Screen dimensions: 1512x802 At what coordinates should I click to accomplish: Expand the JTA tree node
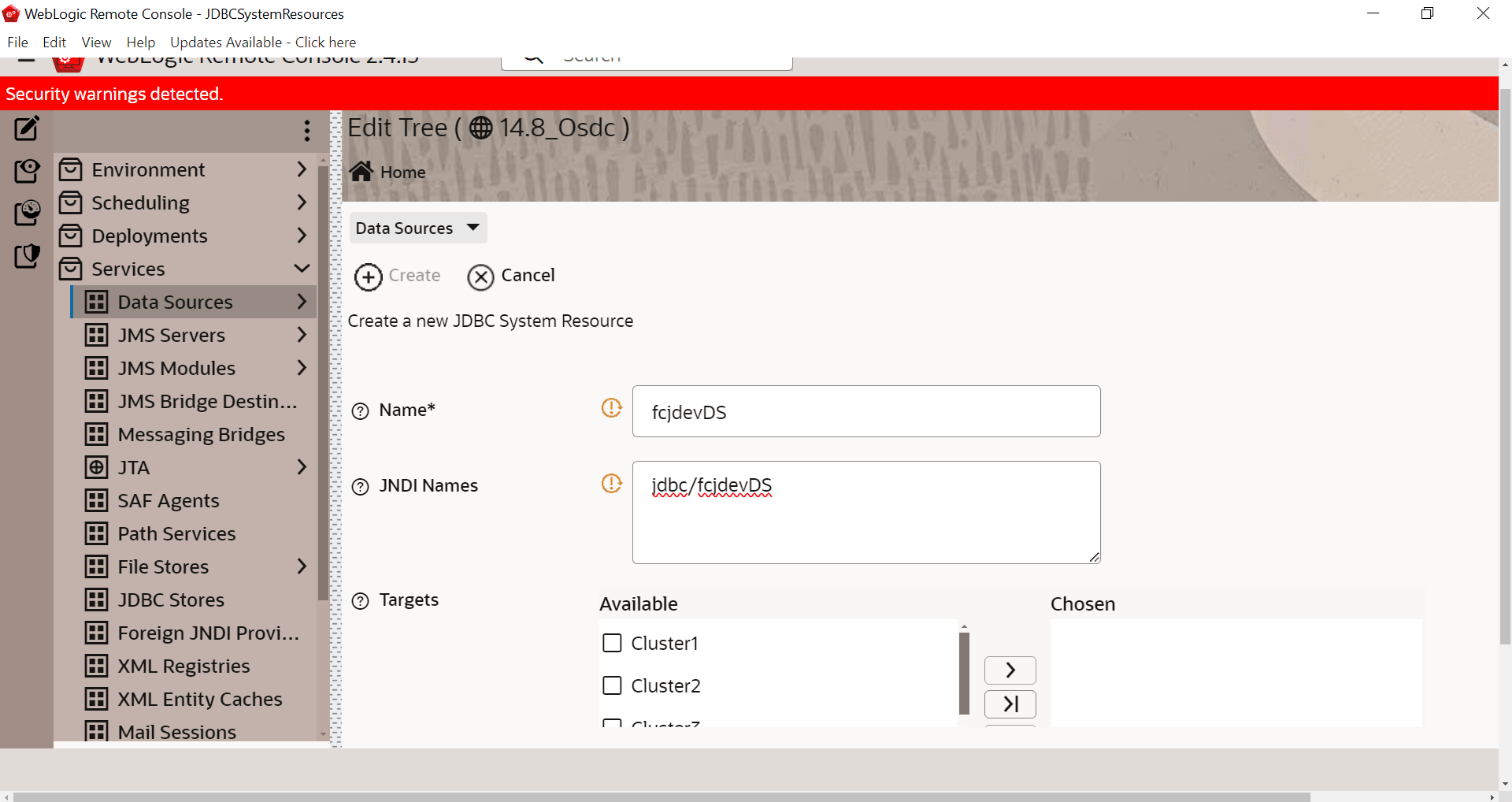coord(302,467)
